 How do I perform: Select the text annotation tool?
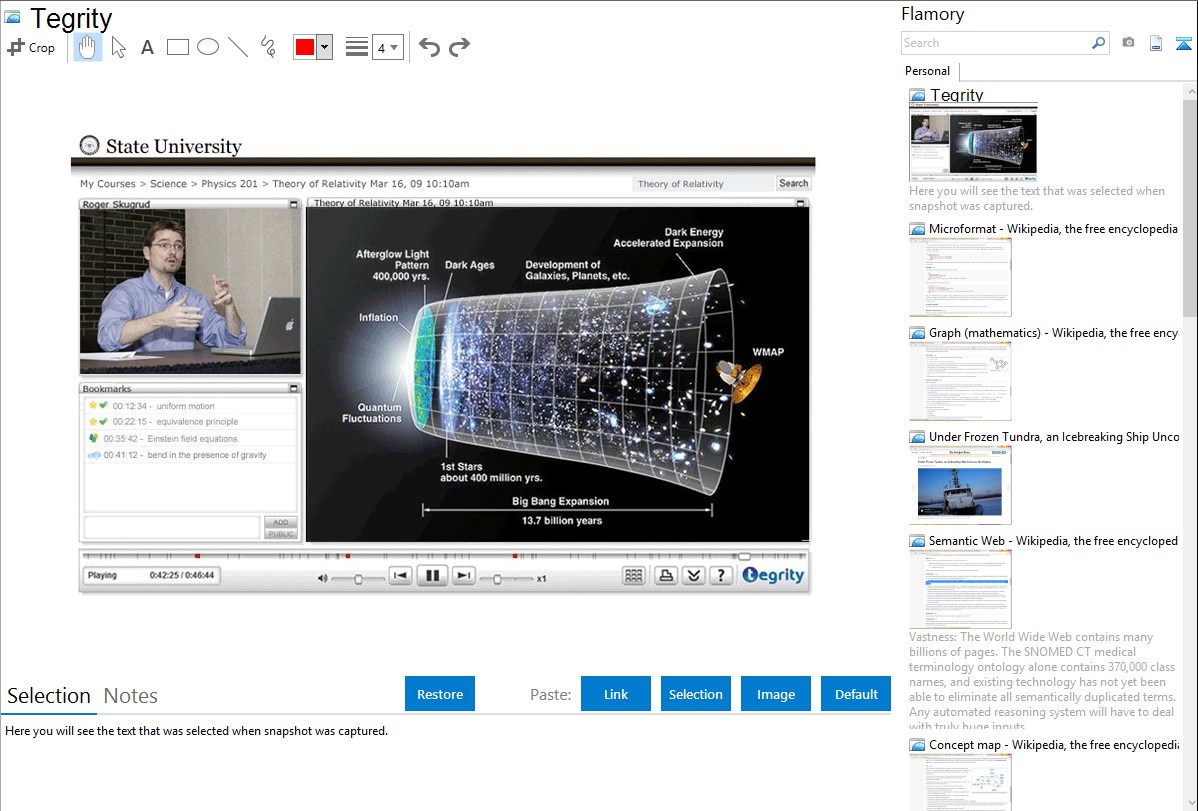(147, 47)
